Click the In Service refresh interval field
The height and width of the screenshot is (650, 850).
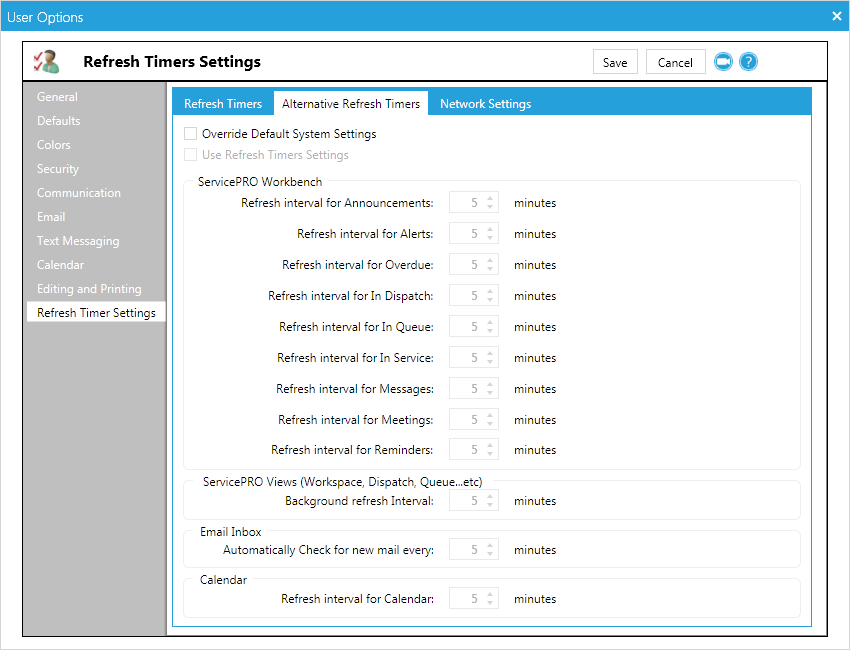pos(473,358)
